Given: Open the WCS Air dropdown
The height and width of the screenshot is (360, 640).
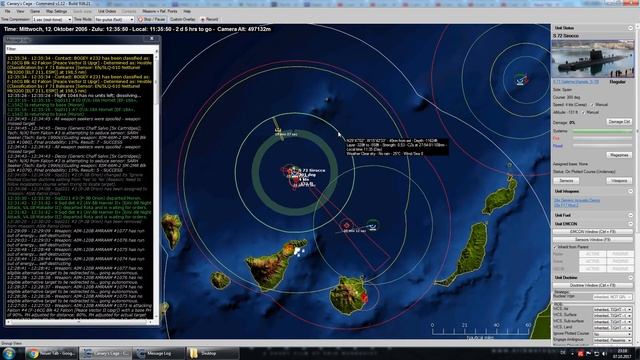Looking at the screenshot, I should tap(612, 309).
